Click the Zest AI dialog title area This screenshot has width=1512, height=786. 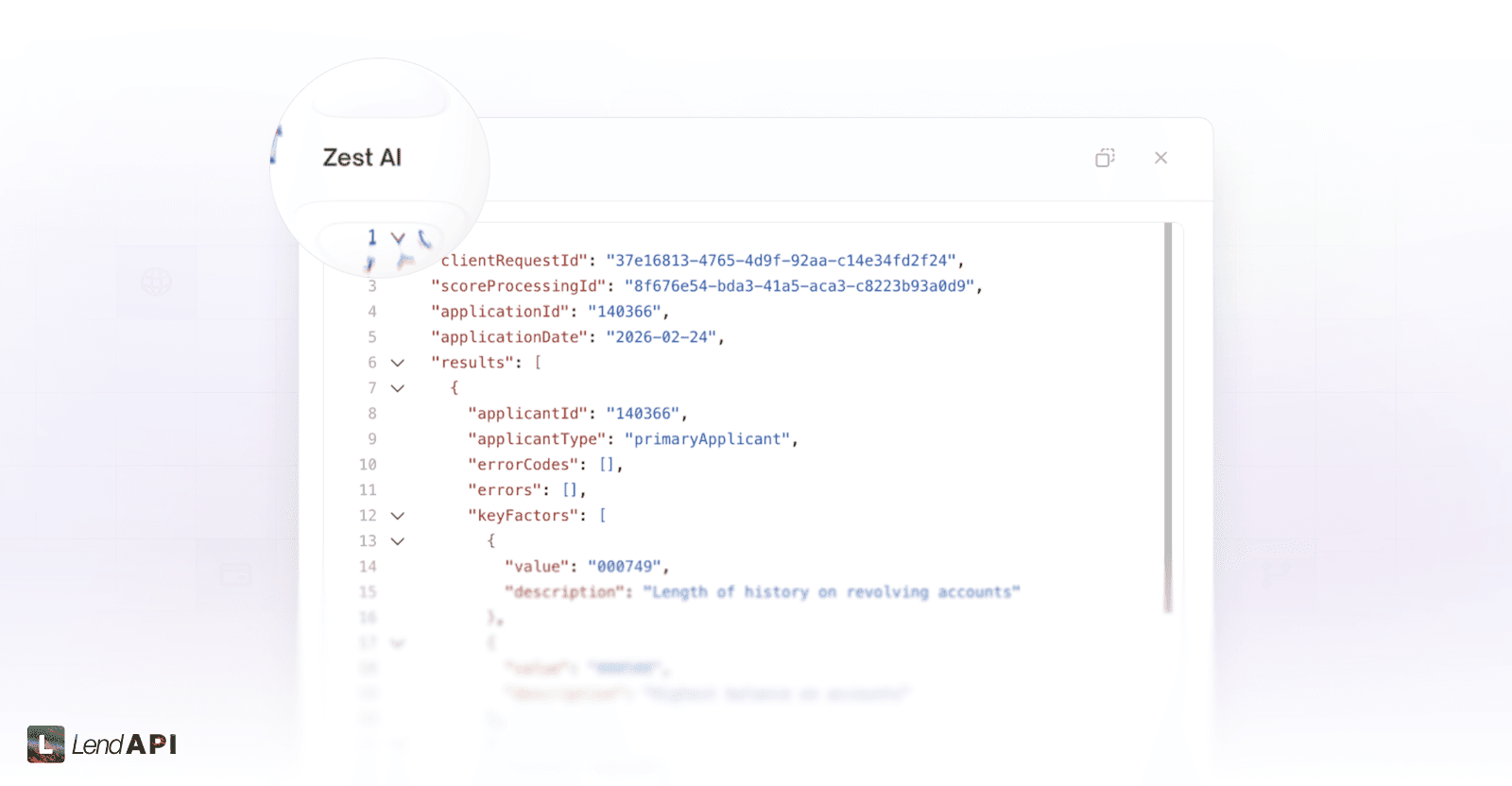[x=362, y=157]
